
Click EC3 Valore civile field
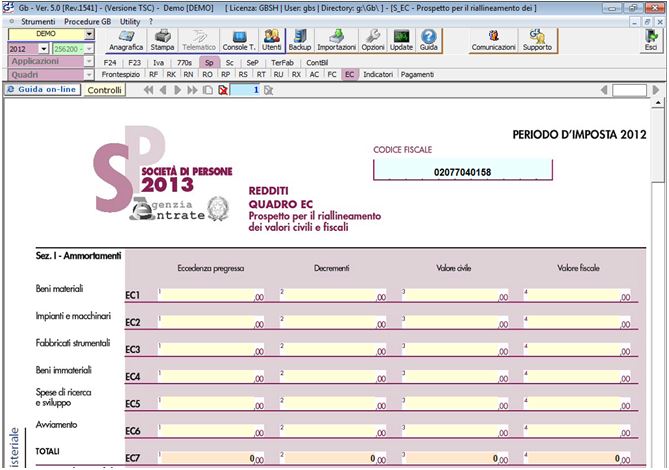[456, 349]
